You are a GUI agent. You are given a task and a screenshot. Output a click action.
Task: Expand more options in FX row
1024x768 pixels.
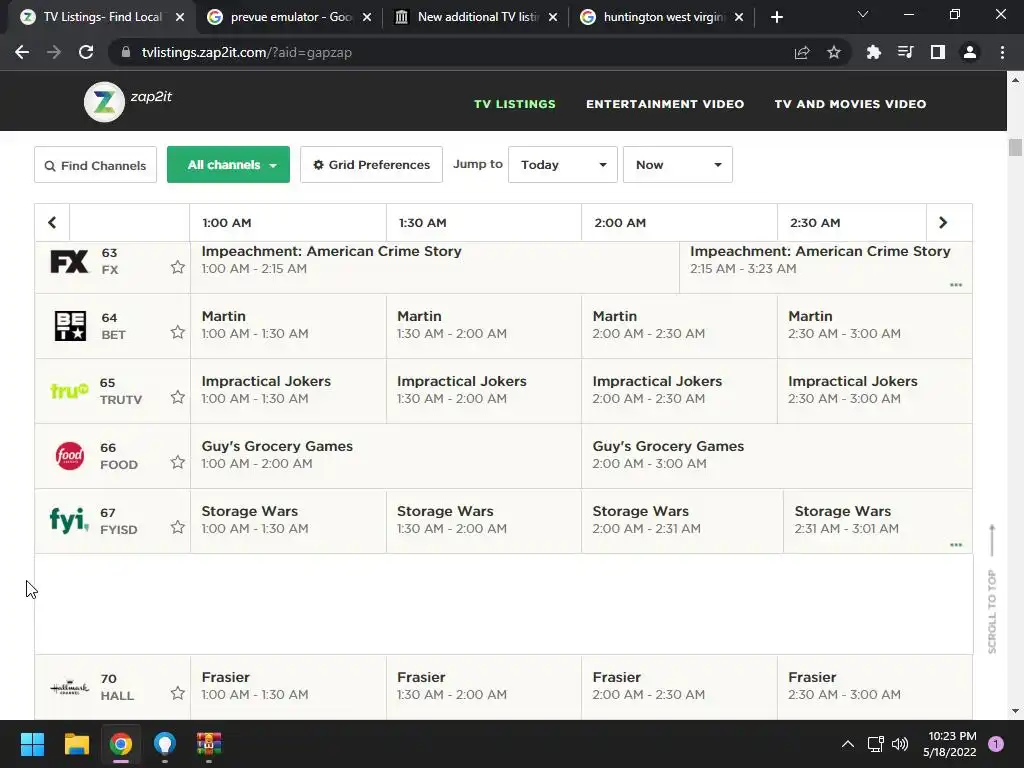click(x=956, y=285)
